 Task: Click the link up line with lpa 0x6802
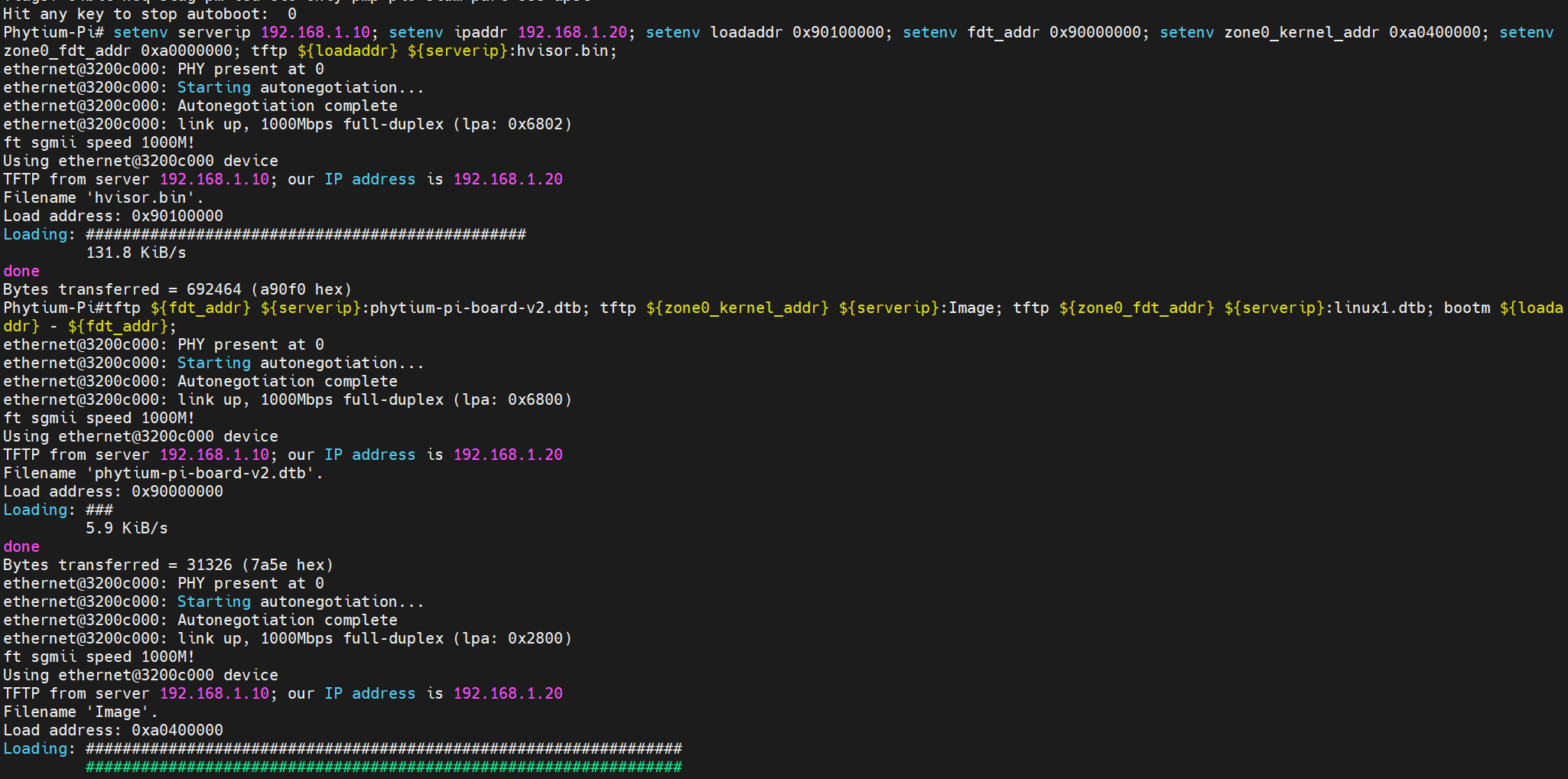point(288,124)
